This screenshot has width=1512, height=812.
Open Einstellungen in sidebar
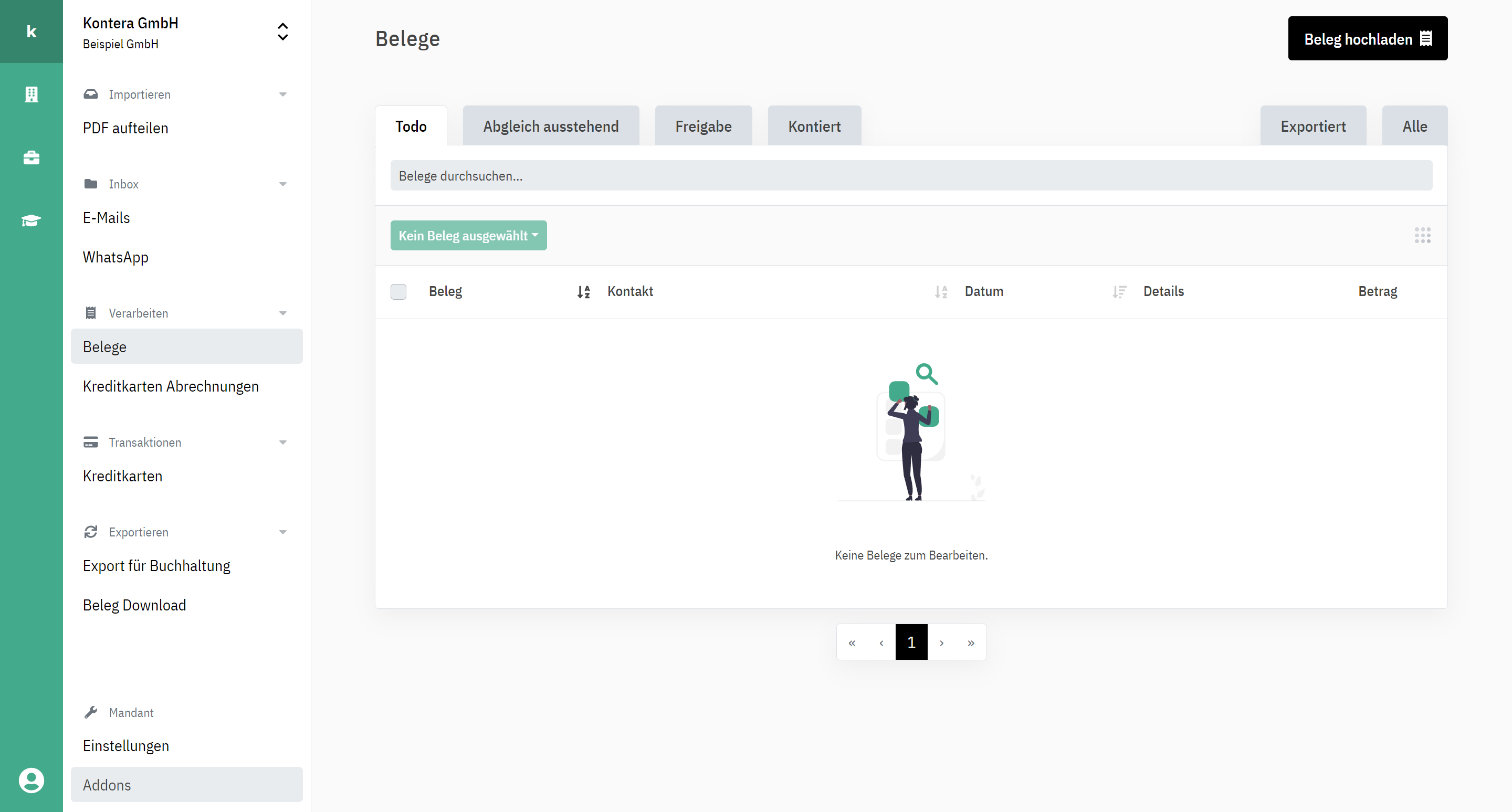tap(186, 746)
